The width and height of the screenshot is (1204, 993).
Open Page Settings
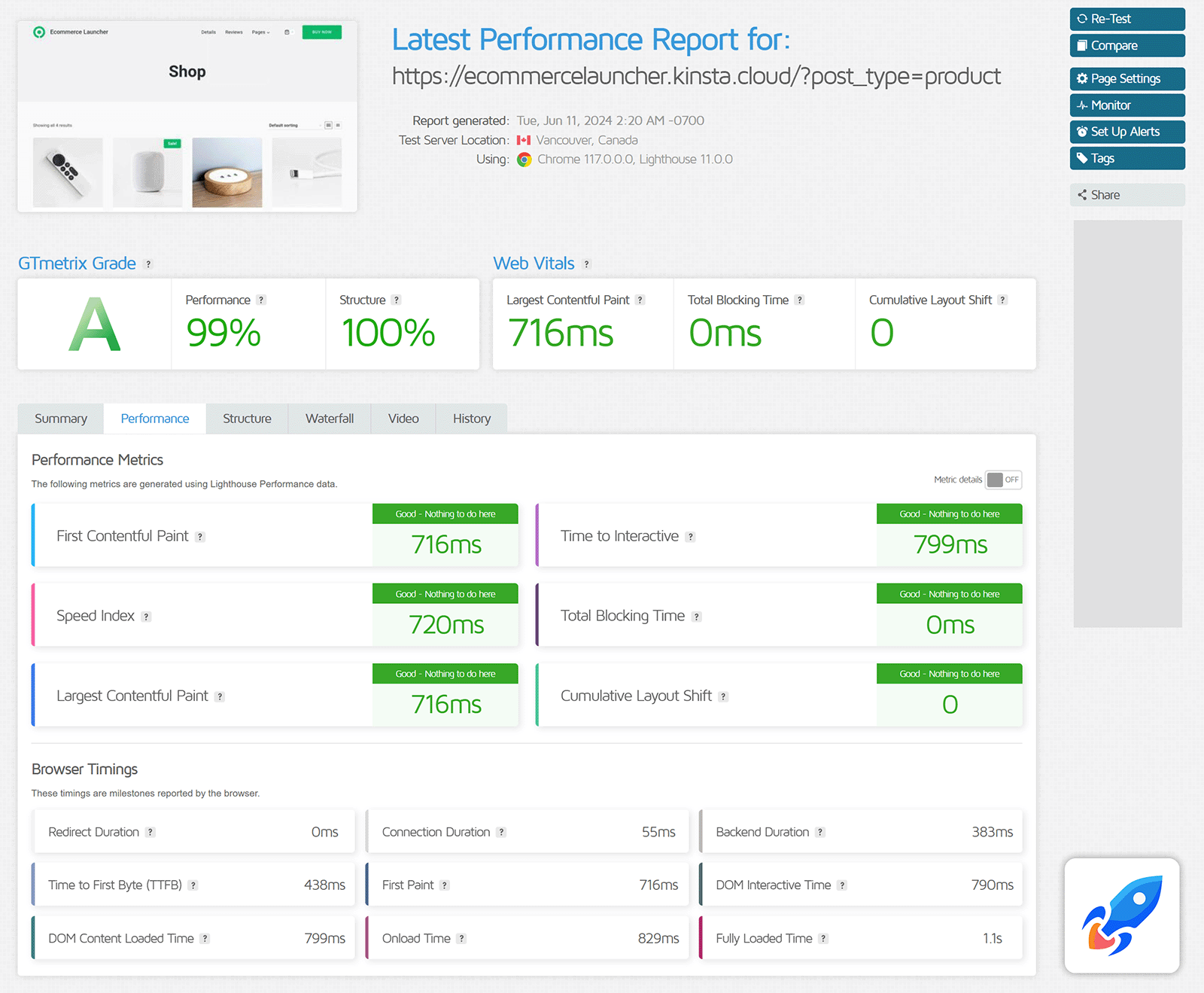click(1127, 78)
